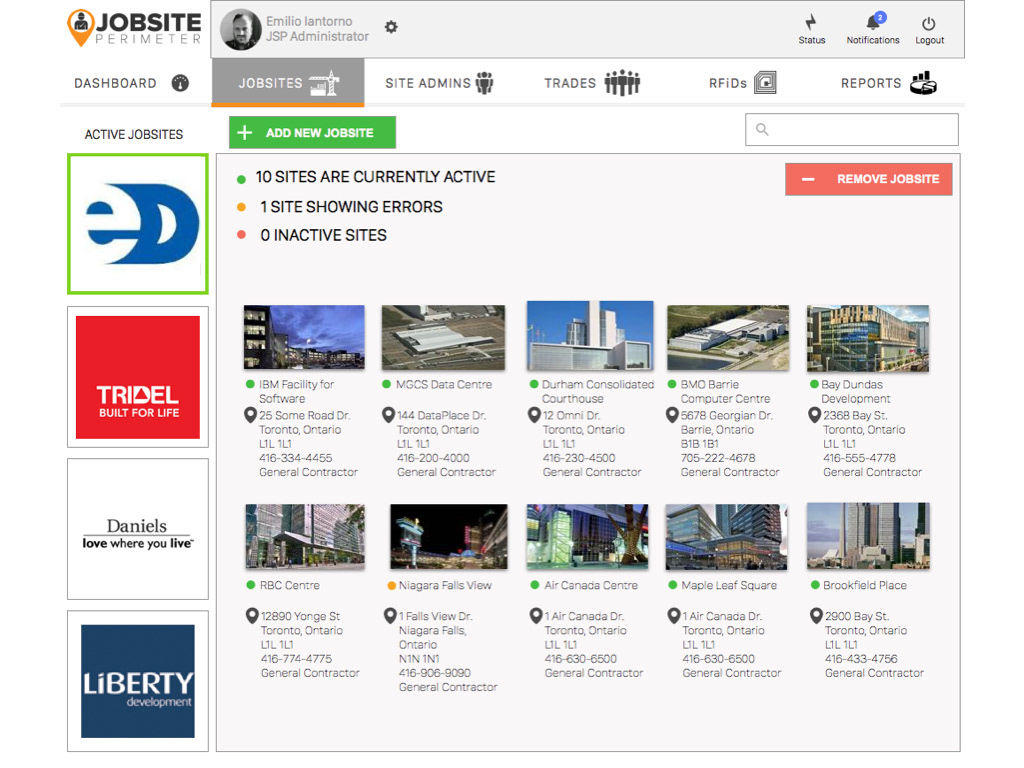The image size is (1024, 768).
Task: Open the IBM Facility building photo
Action: click(x=304, y=338)
